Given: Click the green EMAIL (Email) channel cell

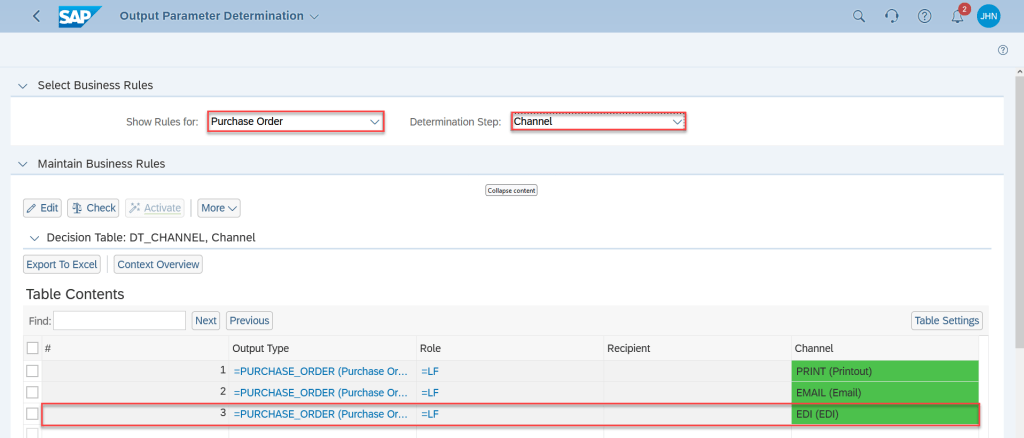Looking at the screenshot, I should [x=884, y=392].
